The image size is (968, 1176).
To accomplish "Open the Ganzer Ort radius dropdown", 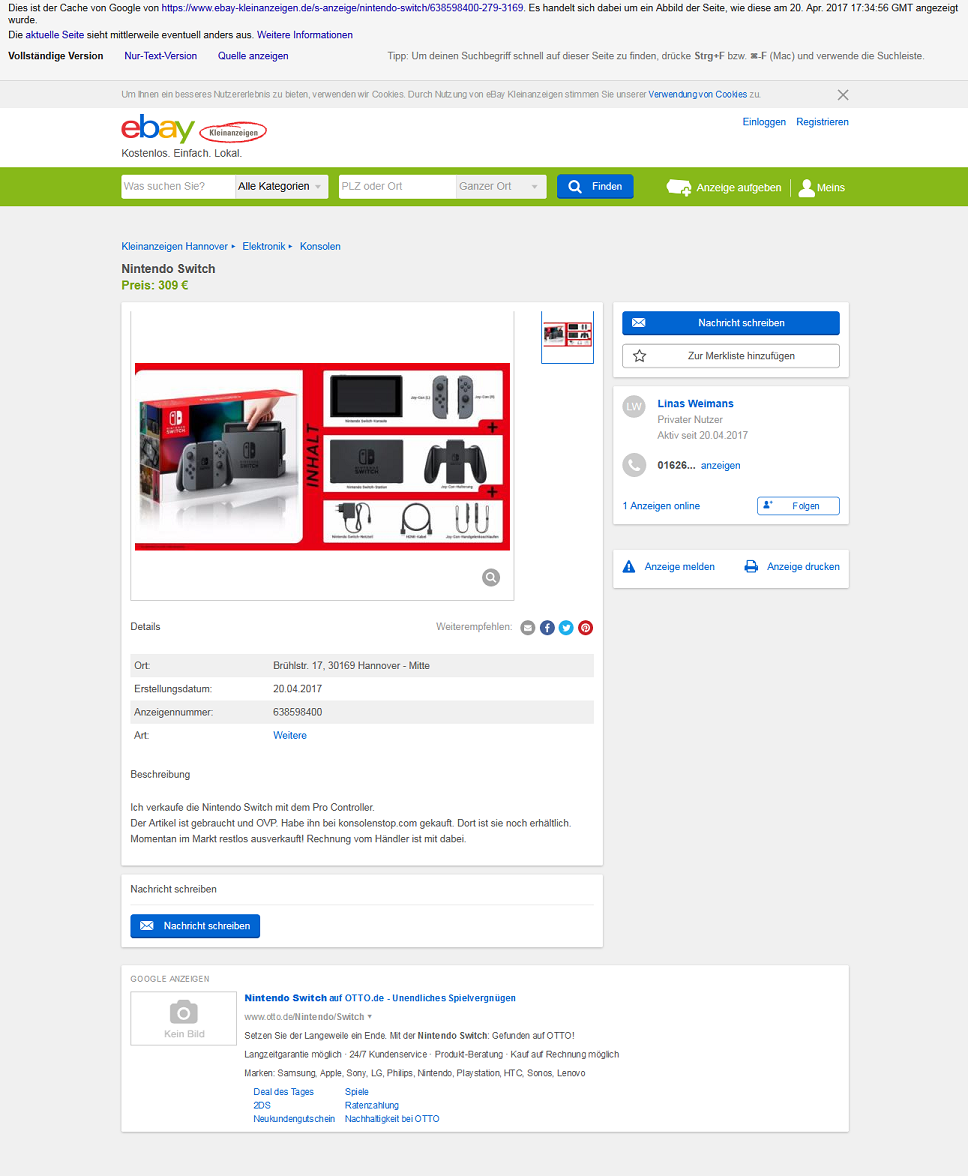I will coord(501,187).
